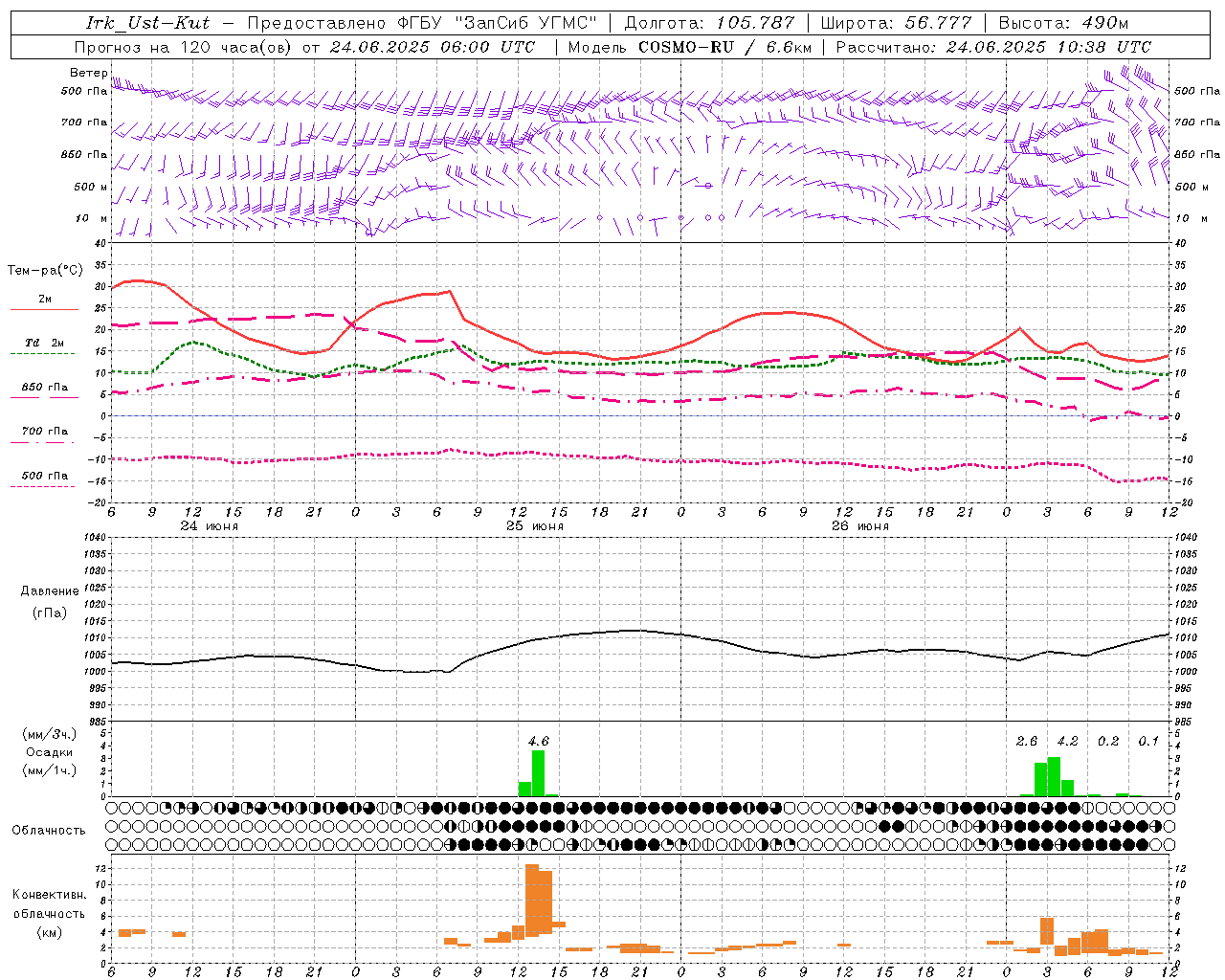Click the 850 гПа temperature legend entry

pos(44,388)
